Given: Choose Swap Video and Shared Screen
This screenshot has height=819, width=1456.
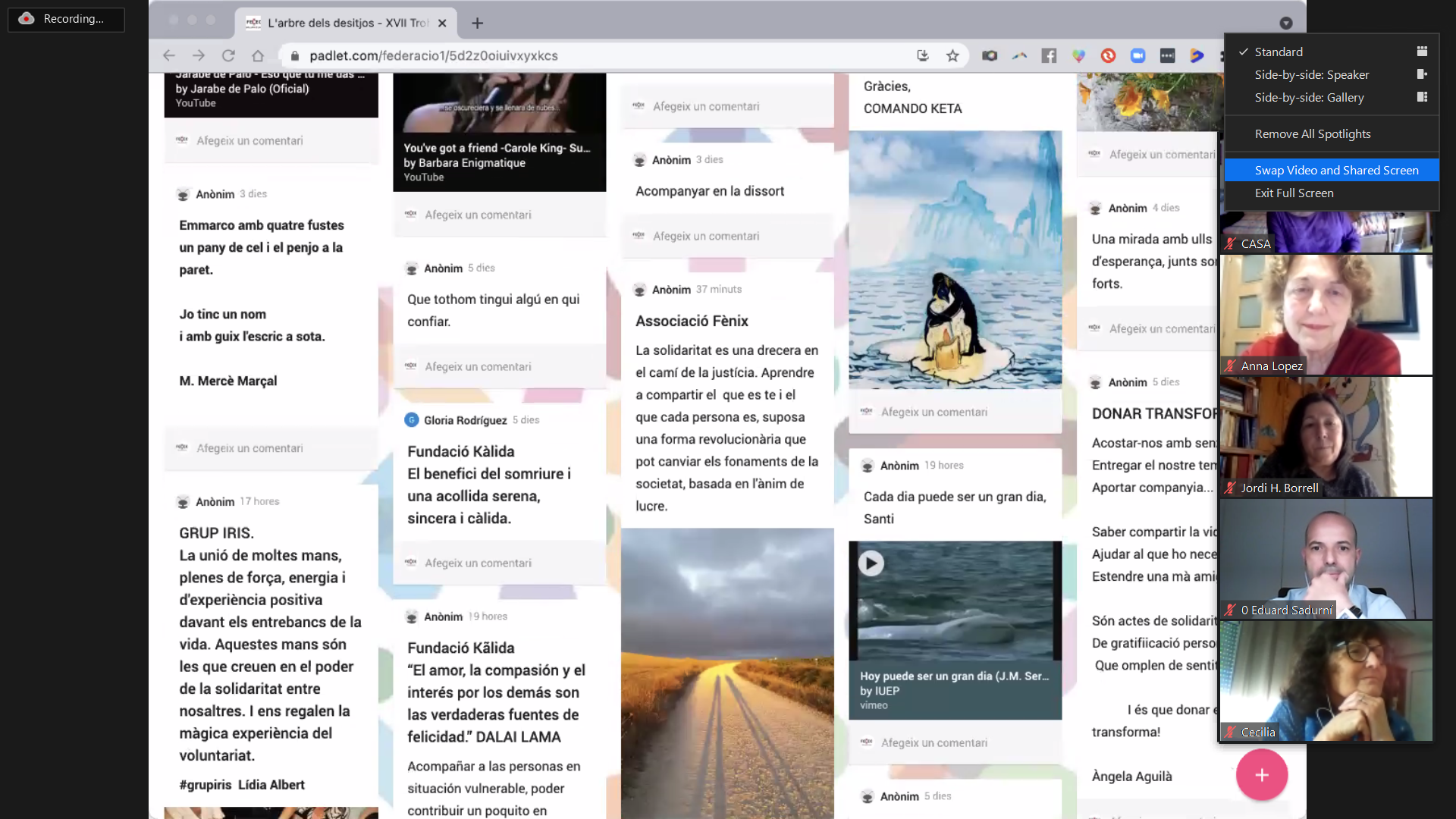Looking at the screenshot, I should tap(1332, 170).
